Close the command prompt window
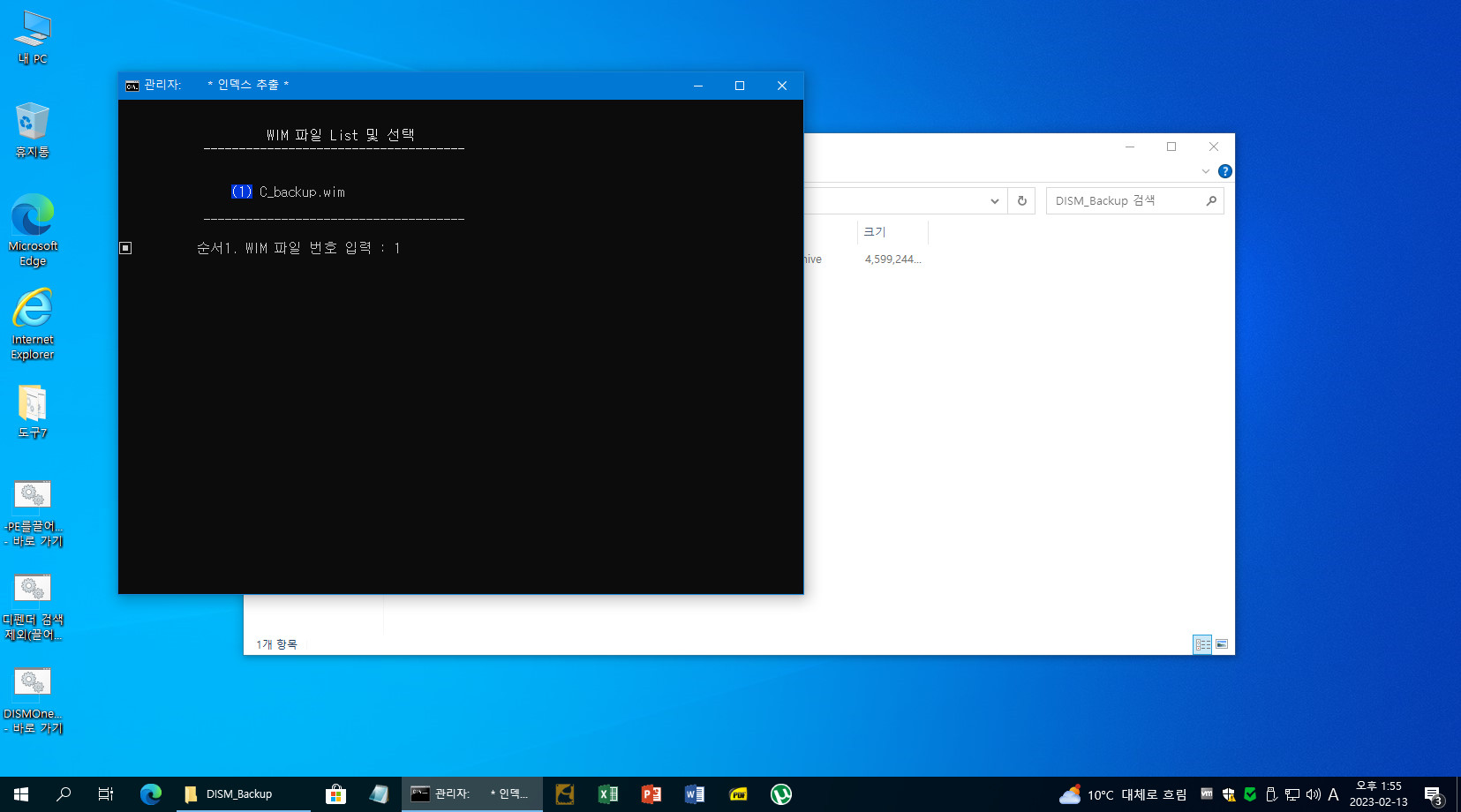Image resolution: width=1461 pixels, height=812 pixels. pos(782,86)
